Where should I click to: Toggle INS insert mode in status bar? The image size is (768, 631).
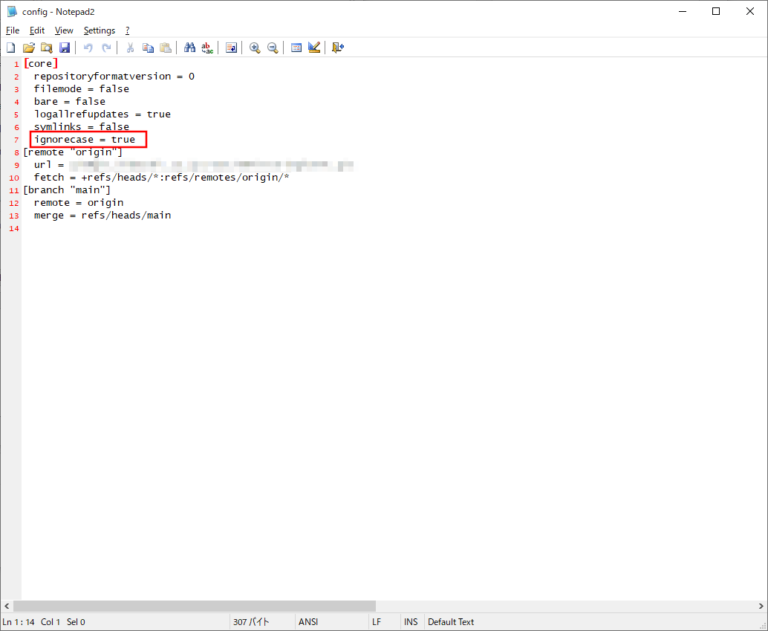click(410, 622)
